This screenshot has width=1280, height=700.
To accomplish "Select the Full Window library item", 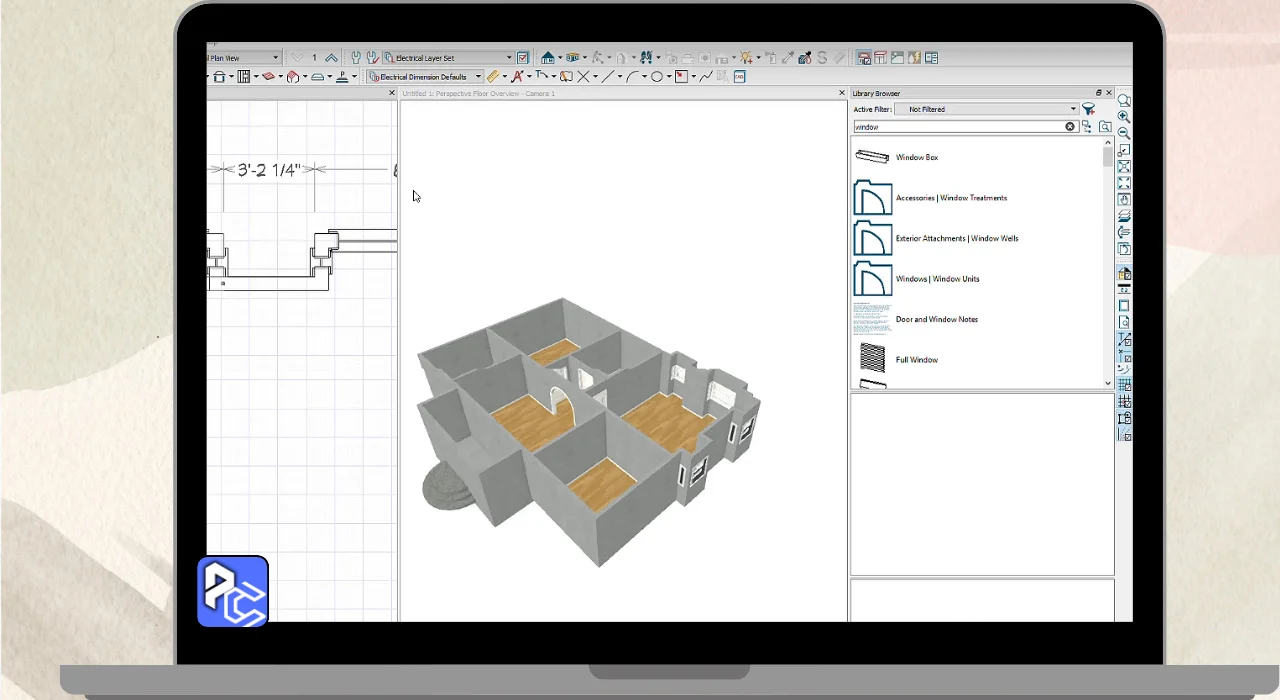I will click(x=916, y=360).
